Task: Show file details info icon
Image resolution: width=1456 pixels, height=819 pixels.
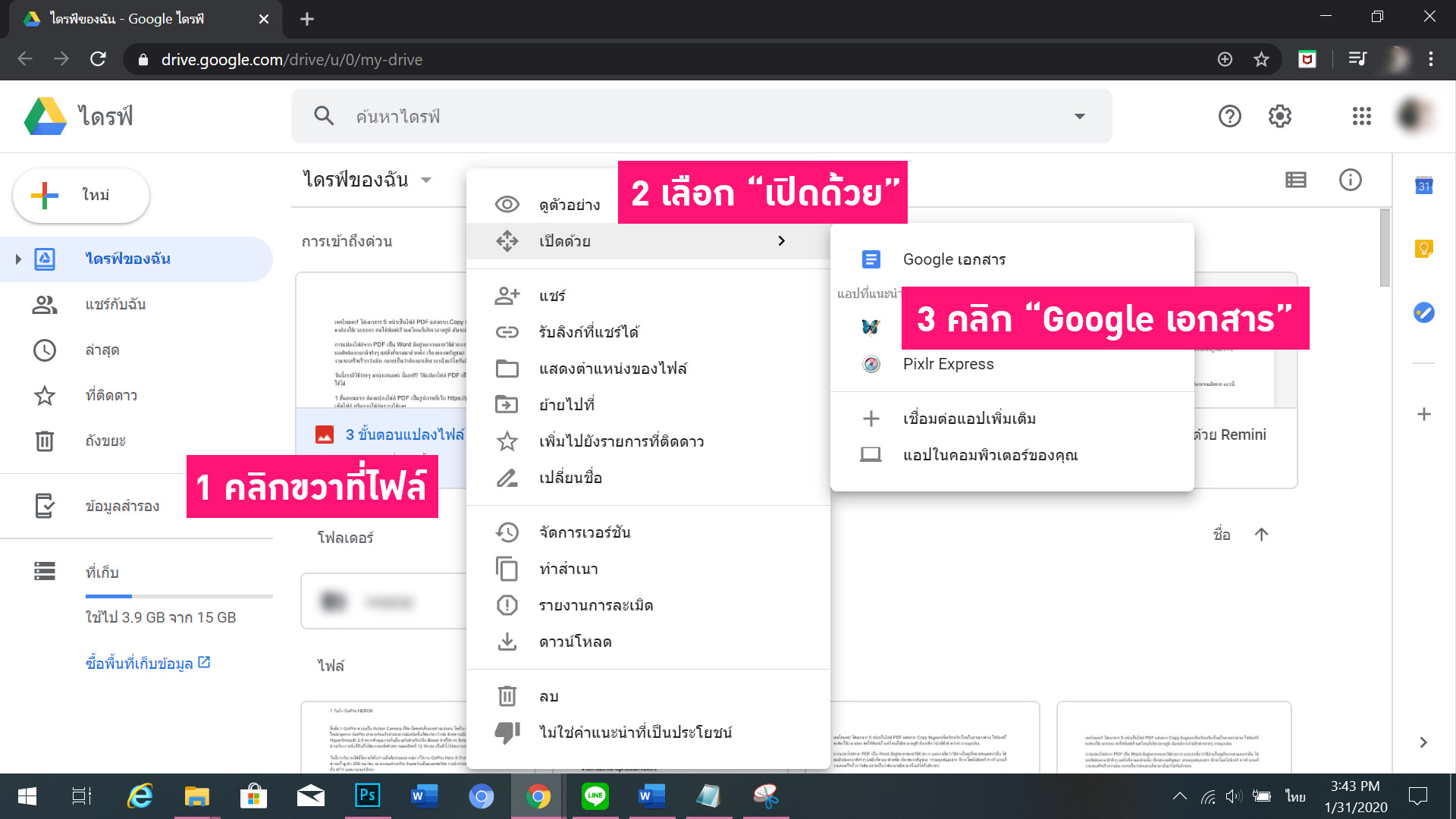Action: (1350, 180)
